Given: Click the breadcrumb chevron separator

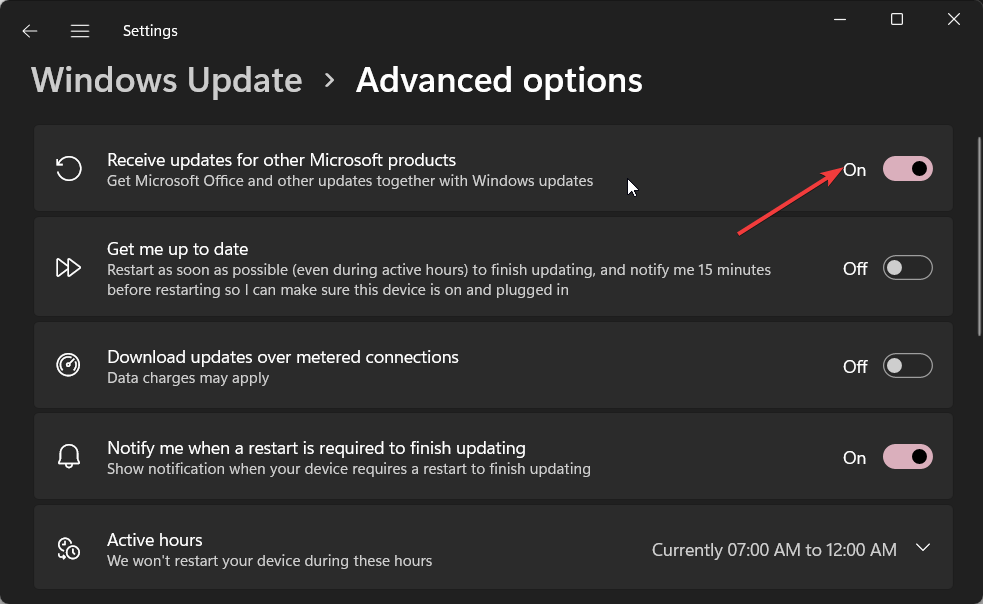Looking at the screenshot, I should 329,80.
